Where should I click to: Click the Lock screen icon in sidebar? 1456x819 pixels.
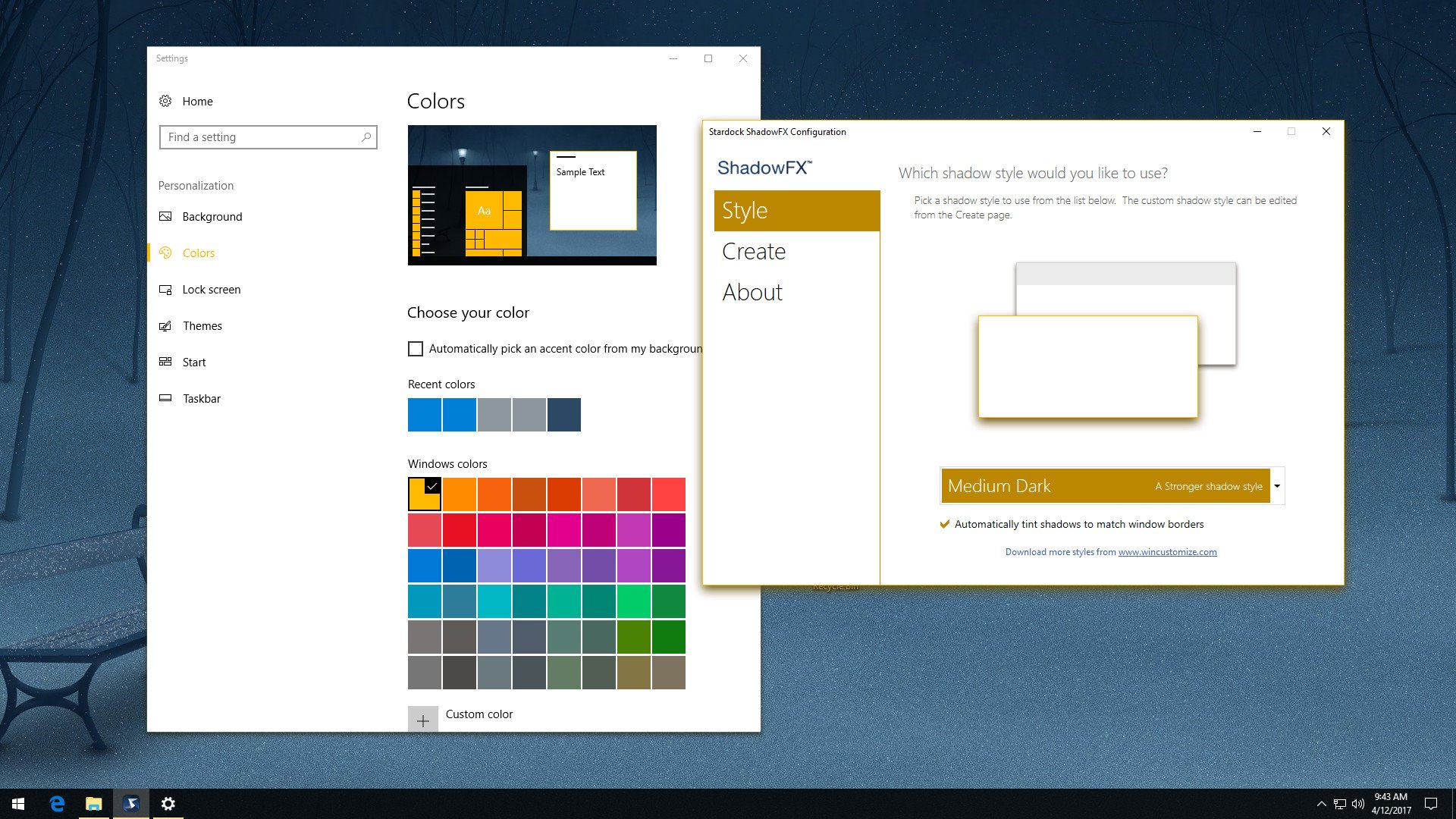165,289
